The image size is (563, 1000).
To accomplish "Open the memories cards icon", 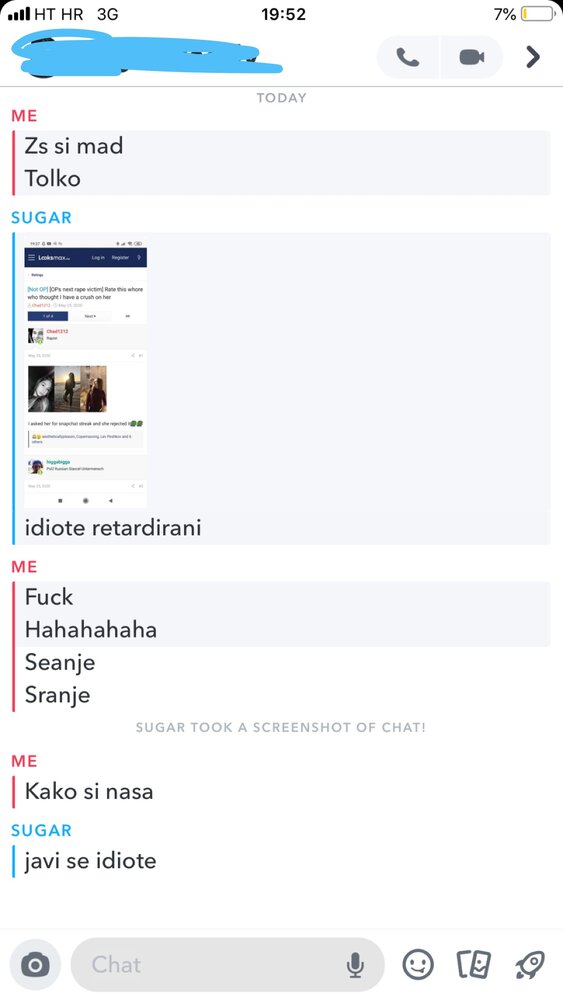I will coord(474,964).
